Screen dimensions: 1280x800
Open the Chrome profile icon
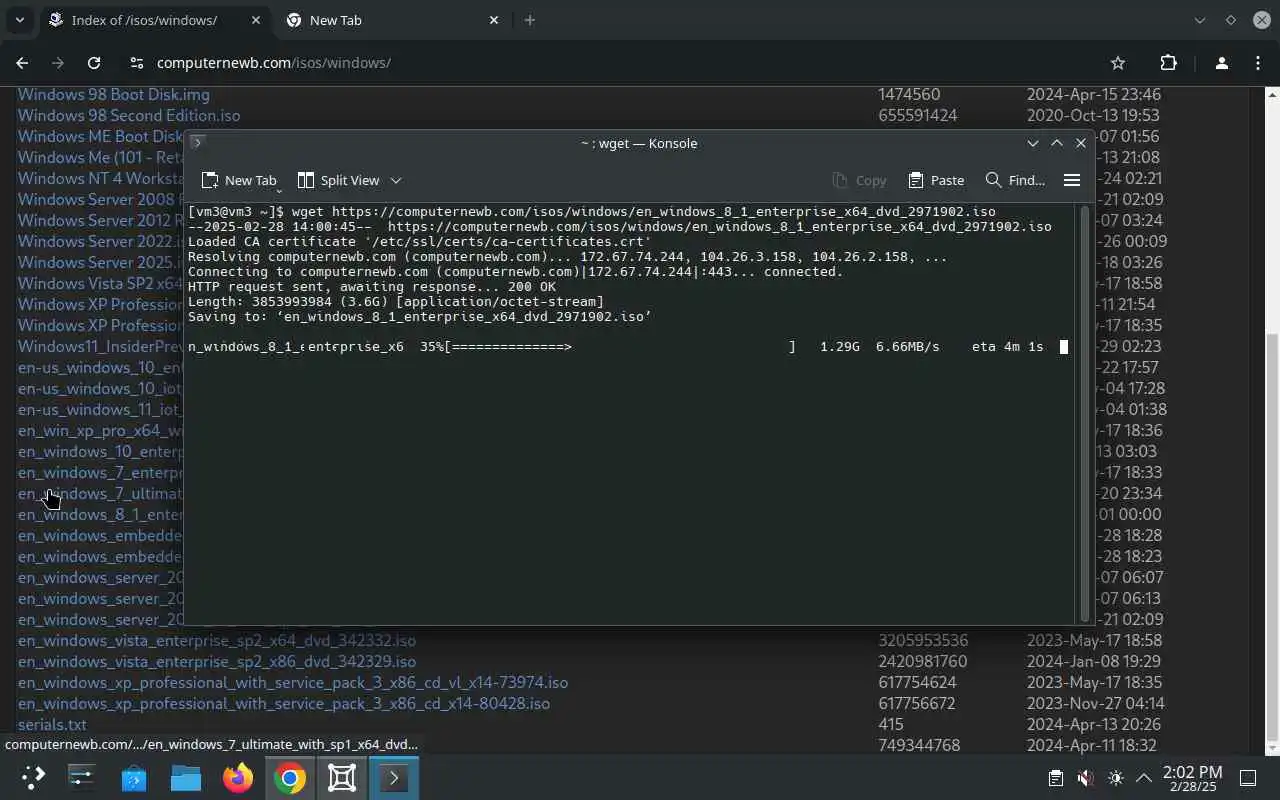[1221, 62]
